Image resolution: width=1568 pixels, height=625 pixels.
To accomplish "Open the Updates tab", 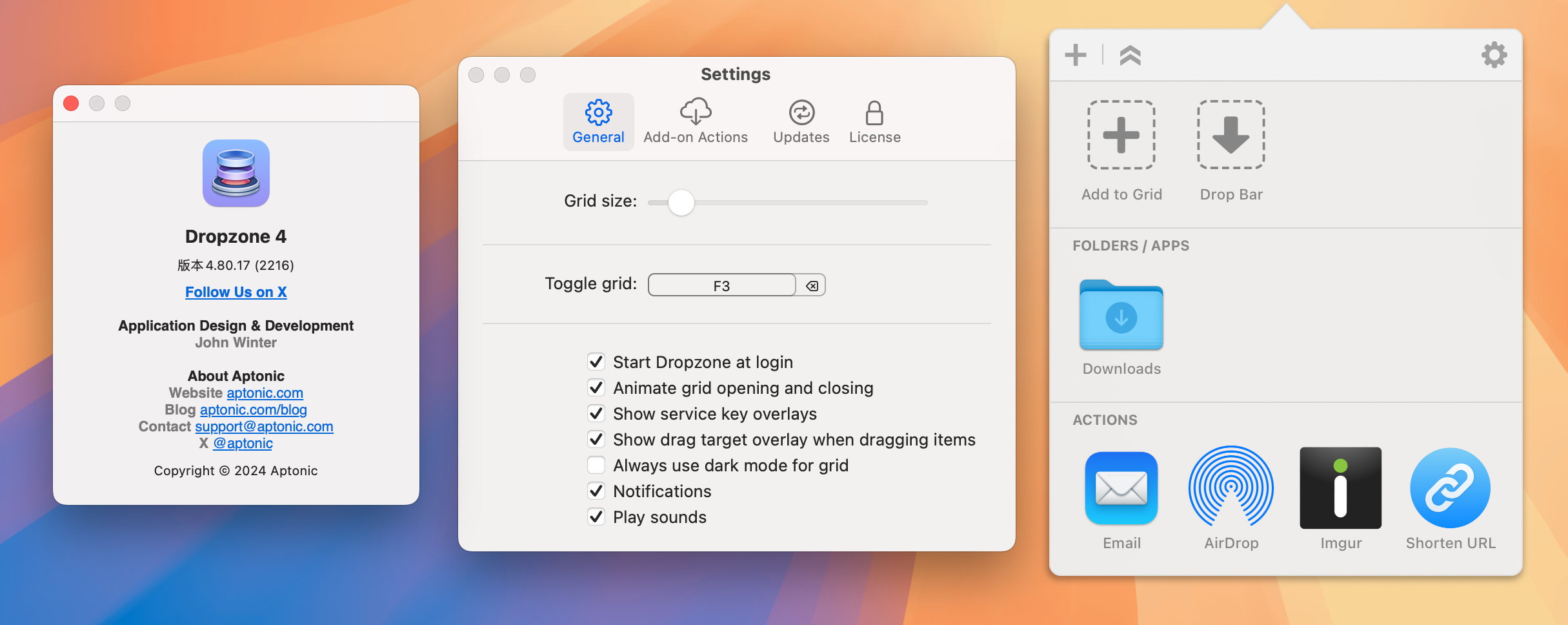I will click(x=801, y=122).
